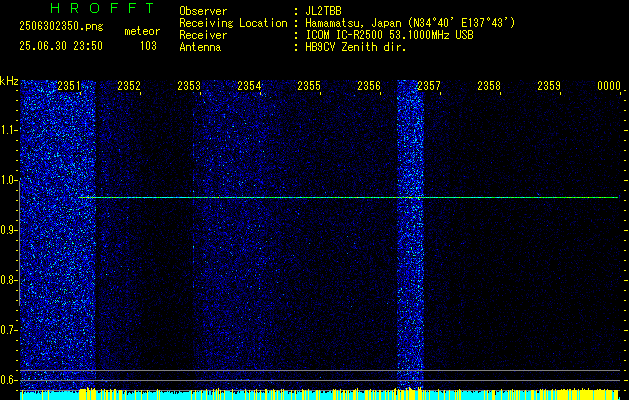Screen dimensions: 629x400
Task: Click the 1.1 kHz axis label
Action: coord(8,130)
